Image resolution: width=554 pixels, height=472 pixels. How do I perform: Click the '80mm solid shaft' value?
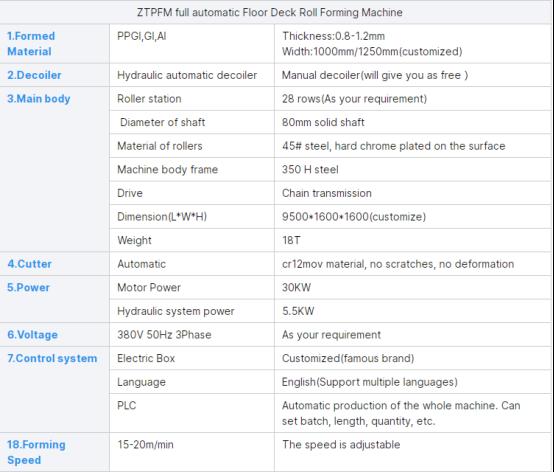pyautogui.click(x=323, y=122)
